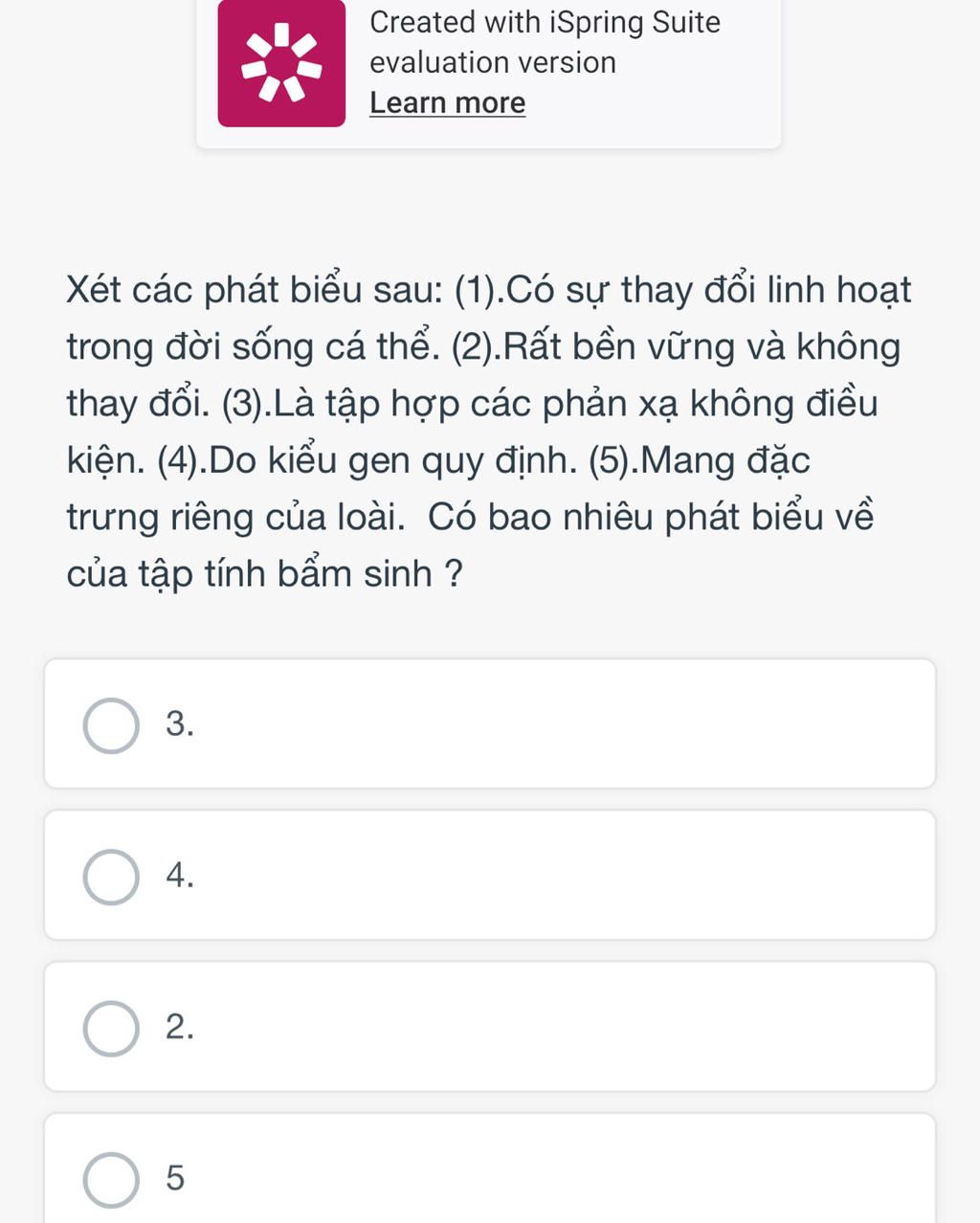Screen dimensions: 980x1223
Task: Choose the text label '2.' answer
Action: 179,1027
